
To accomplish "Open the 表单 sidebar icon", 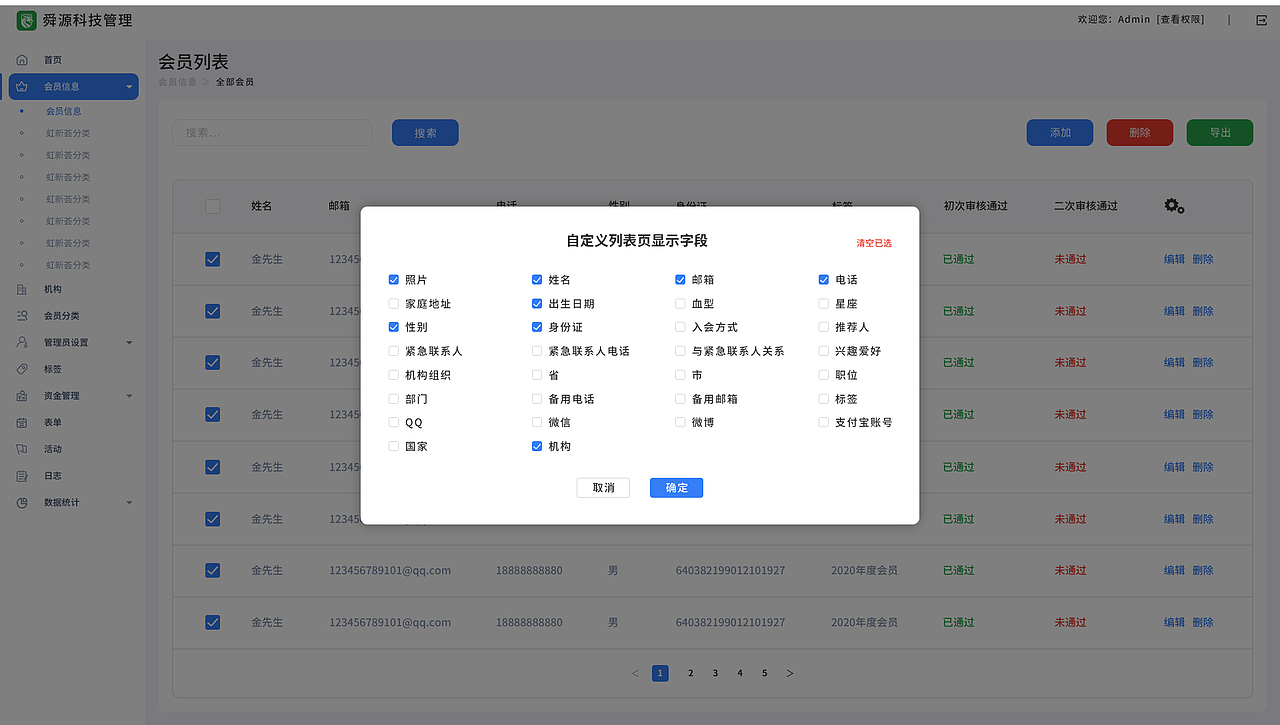I will tap(20, 423).
